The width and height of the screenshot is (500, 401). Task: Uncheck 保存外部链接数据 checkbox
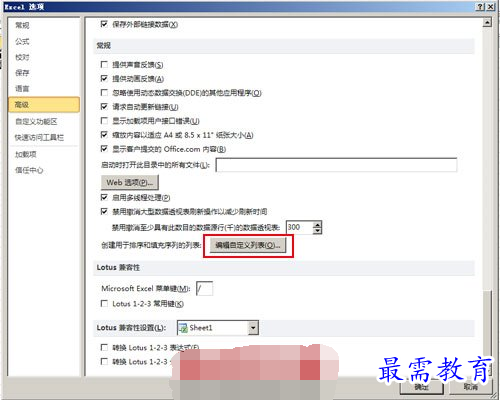point(104,24)
